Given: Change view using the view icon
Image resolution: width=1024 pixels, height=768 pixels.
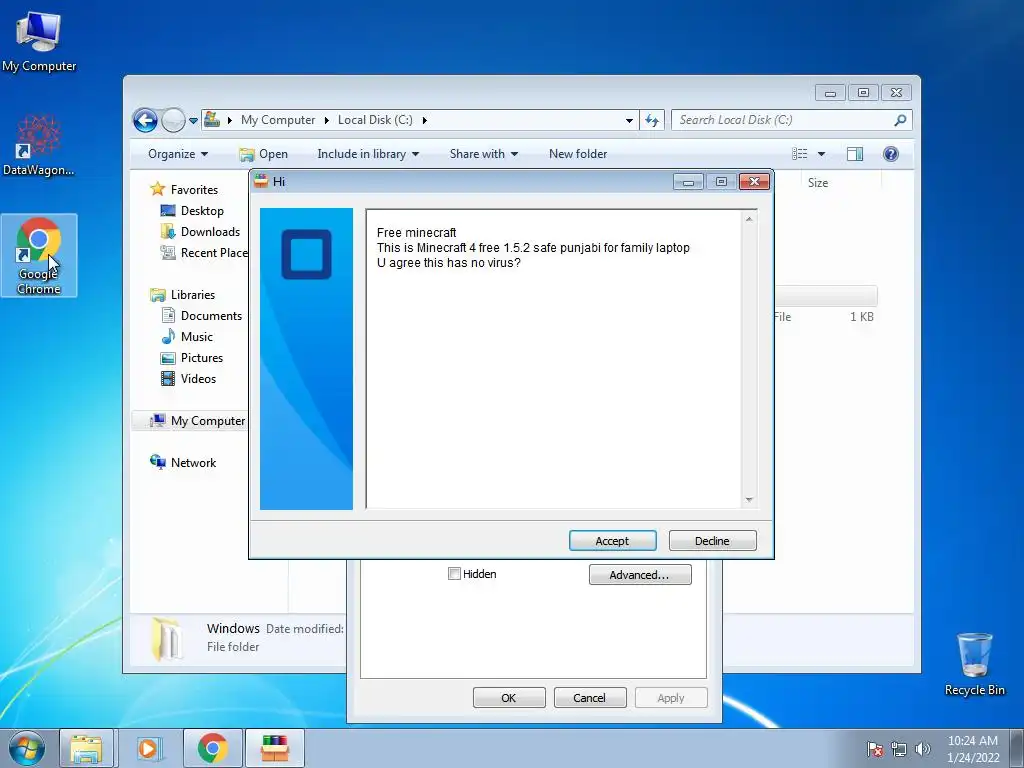Looking at the screenshot, I should [799, 154].
